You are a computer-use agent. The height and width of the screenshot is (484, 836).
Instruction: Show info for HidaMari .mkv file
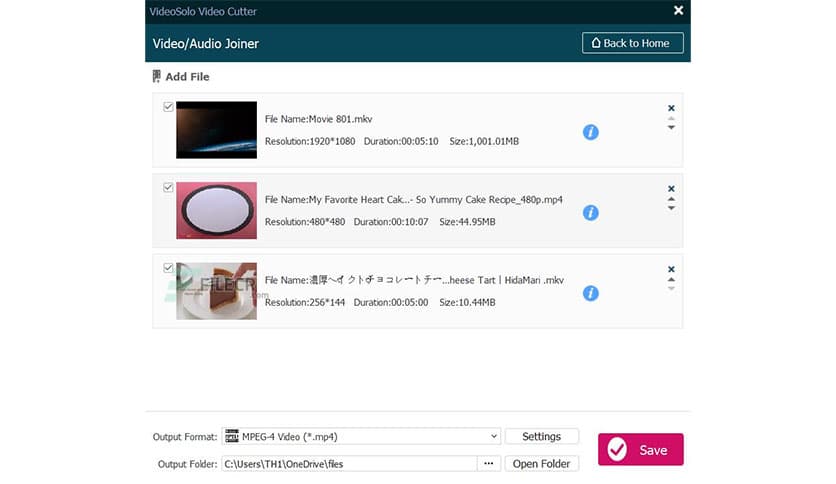click(x=590, y=293)
